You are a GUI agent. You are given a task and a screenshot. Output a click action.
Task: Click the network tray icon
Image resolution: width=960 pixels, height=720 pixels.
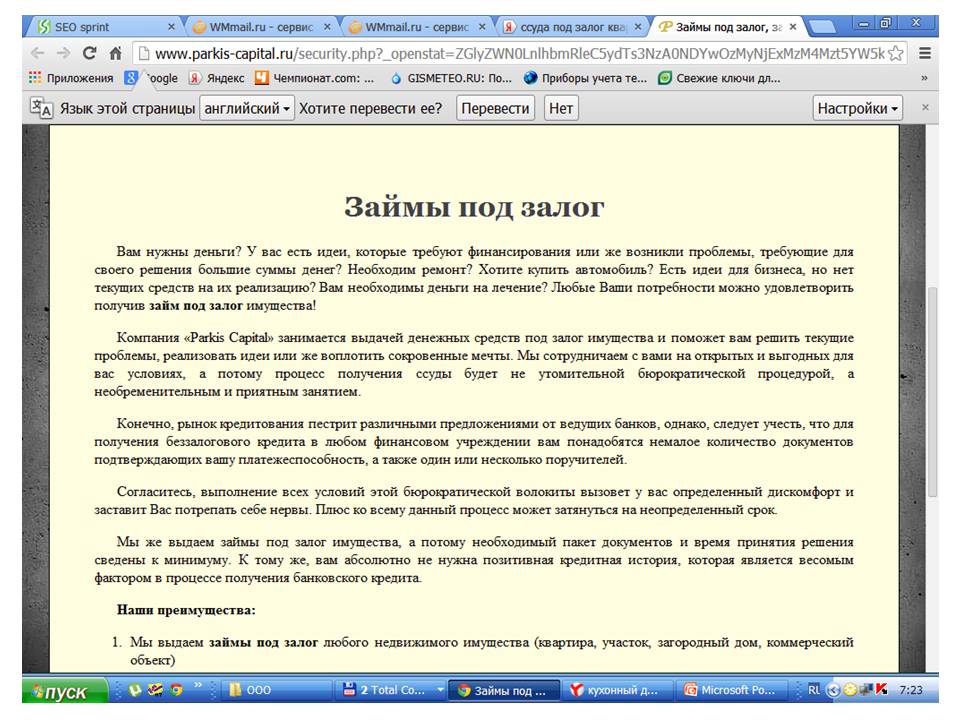[866, 690]
